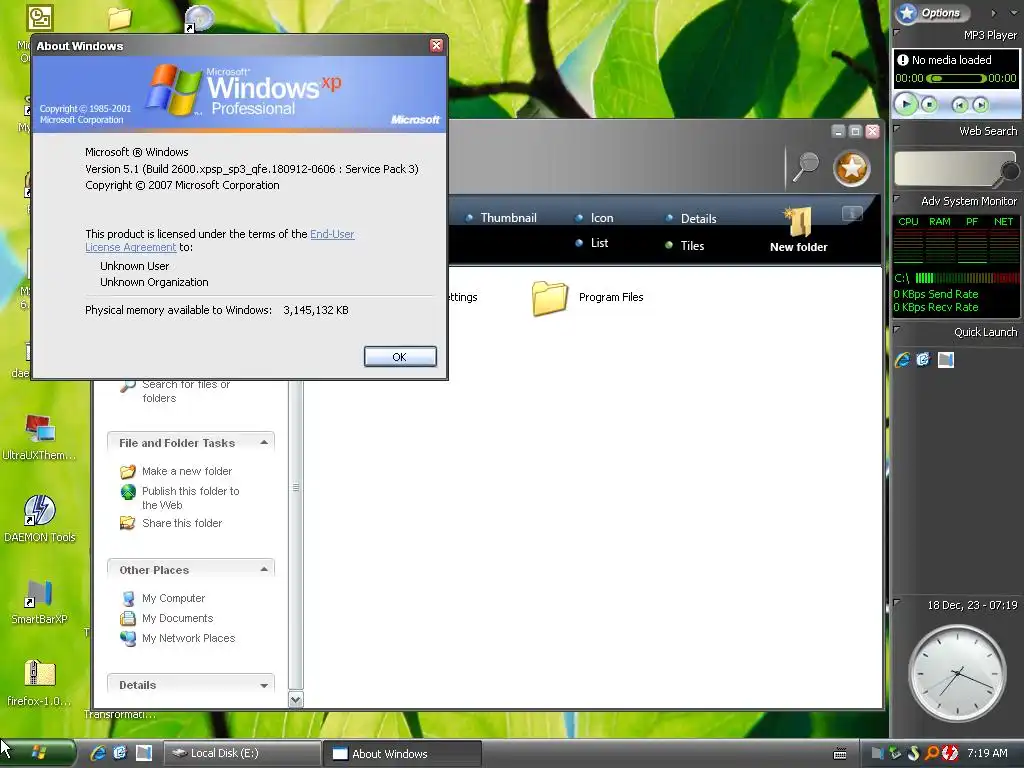
Task: Click the info button in Explorer toolbar
Action: pyautogui.click(x=852, y=214)
